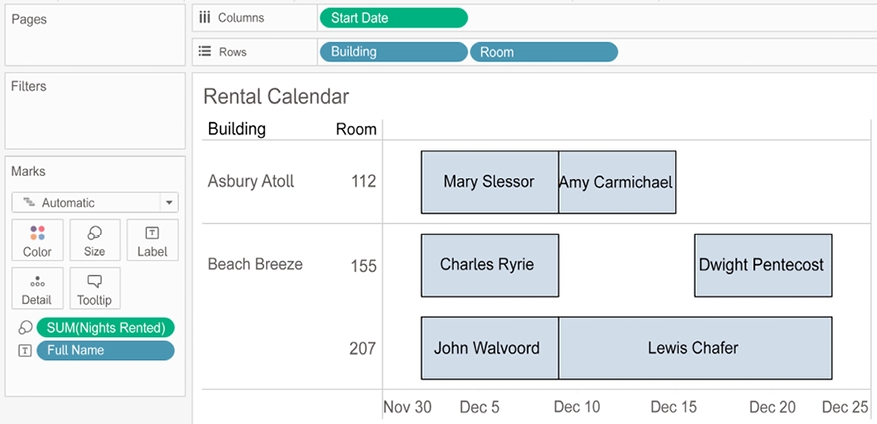This screenshot has height=424, width=877.
Task: Click label icon beside Full Name pill
Action: click(25, 351)
